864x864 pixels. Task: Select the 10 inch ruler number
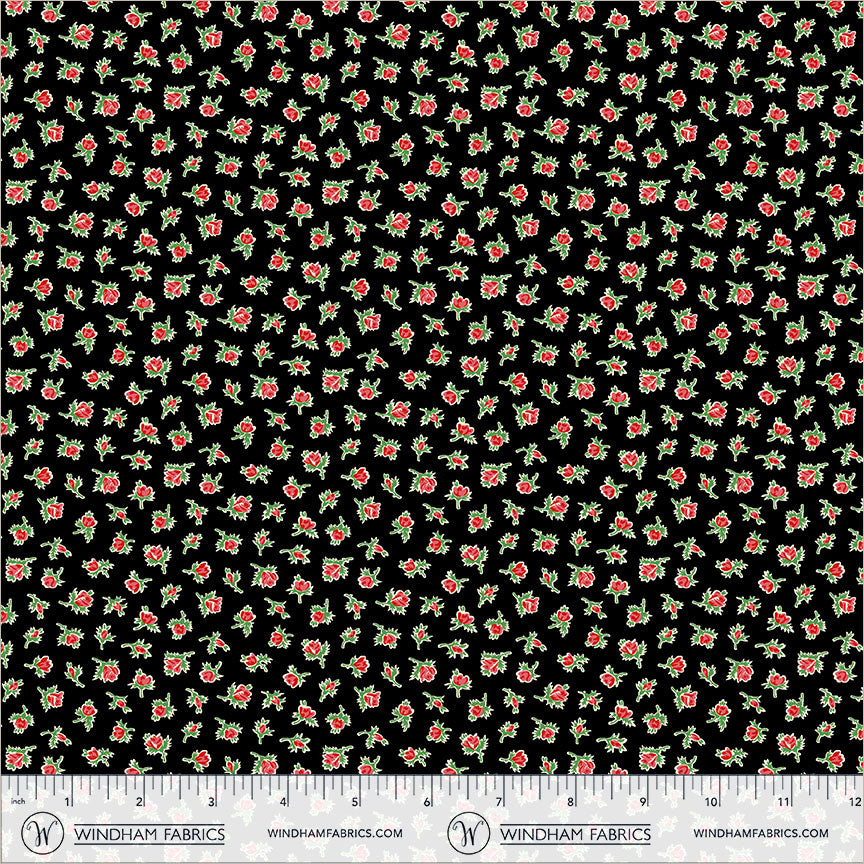[x=712, y=803]
